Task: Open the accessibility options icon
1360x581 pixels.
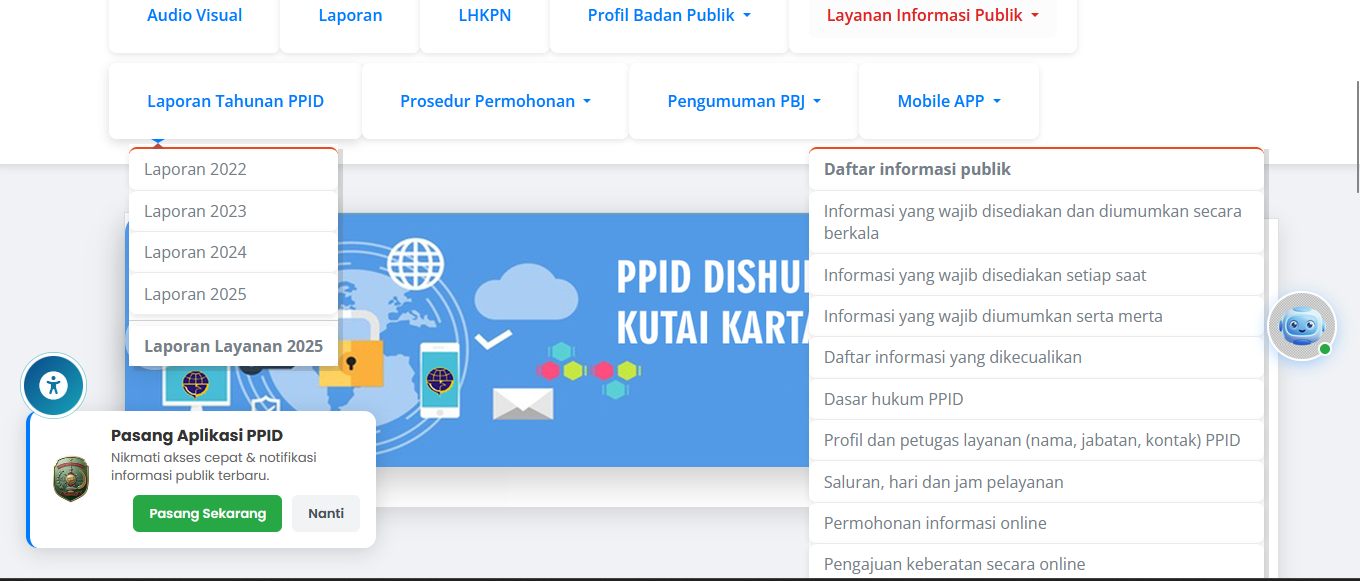Action: click(53, 385)
